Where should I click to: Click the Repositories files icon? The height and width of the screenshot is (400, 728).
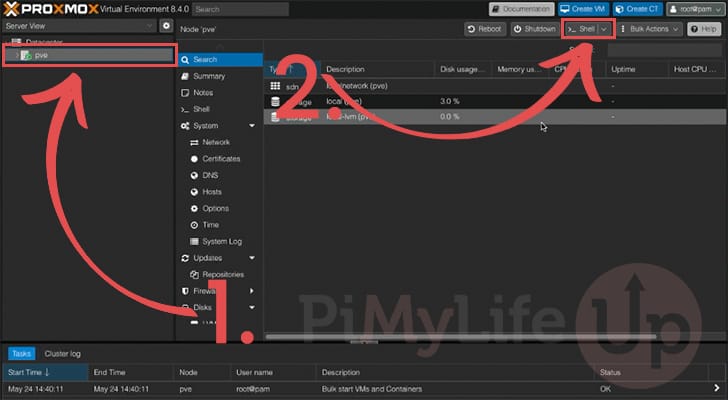[194, 275]
